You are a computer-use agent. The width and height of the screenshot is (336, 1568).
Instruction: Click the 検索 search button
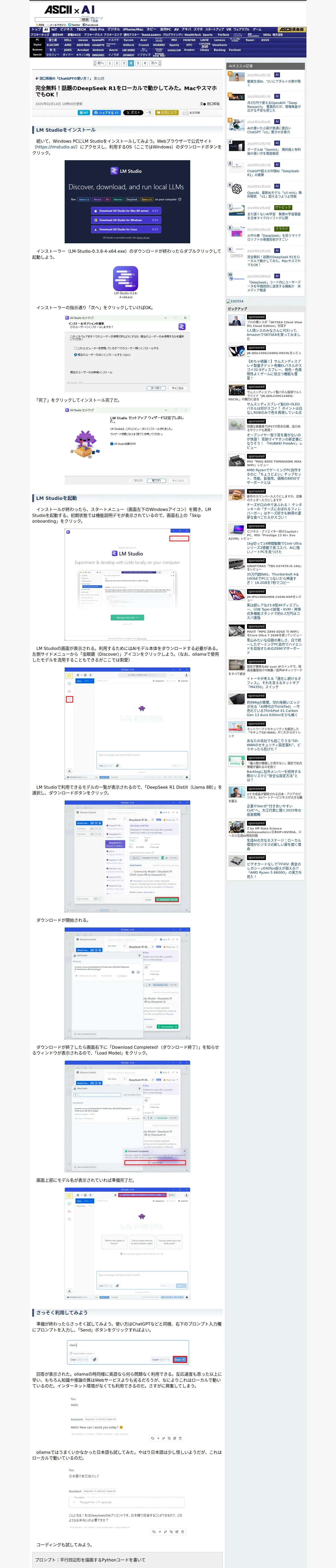(x=85, y=20)
